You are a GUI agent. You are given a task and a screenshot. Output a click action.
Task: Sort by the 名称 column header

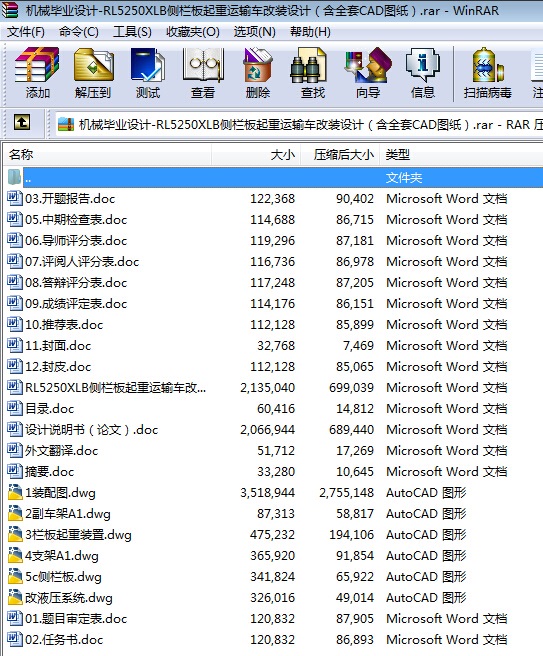[108, 155]
